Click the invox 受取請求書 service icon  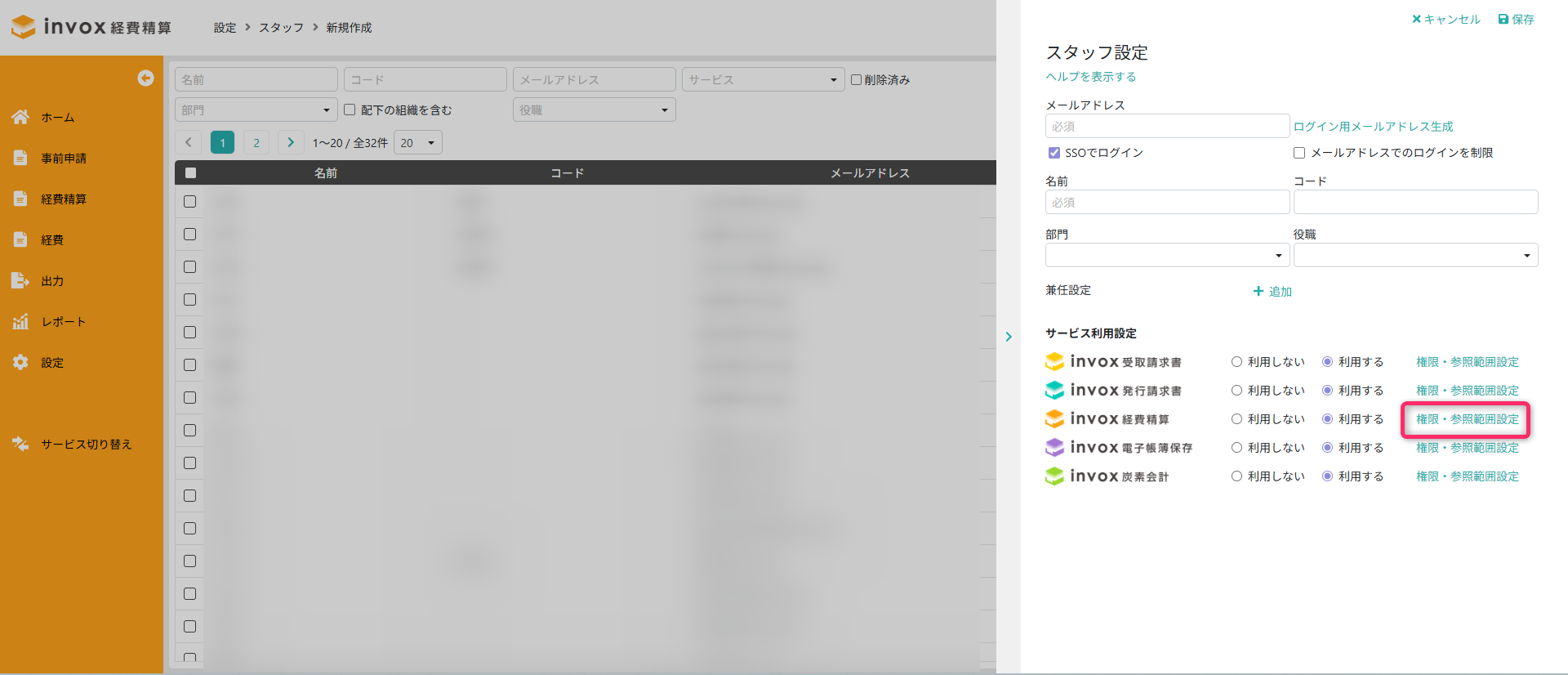(1054, 361)
